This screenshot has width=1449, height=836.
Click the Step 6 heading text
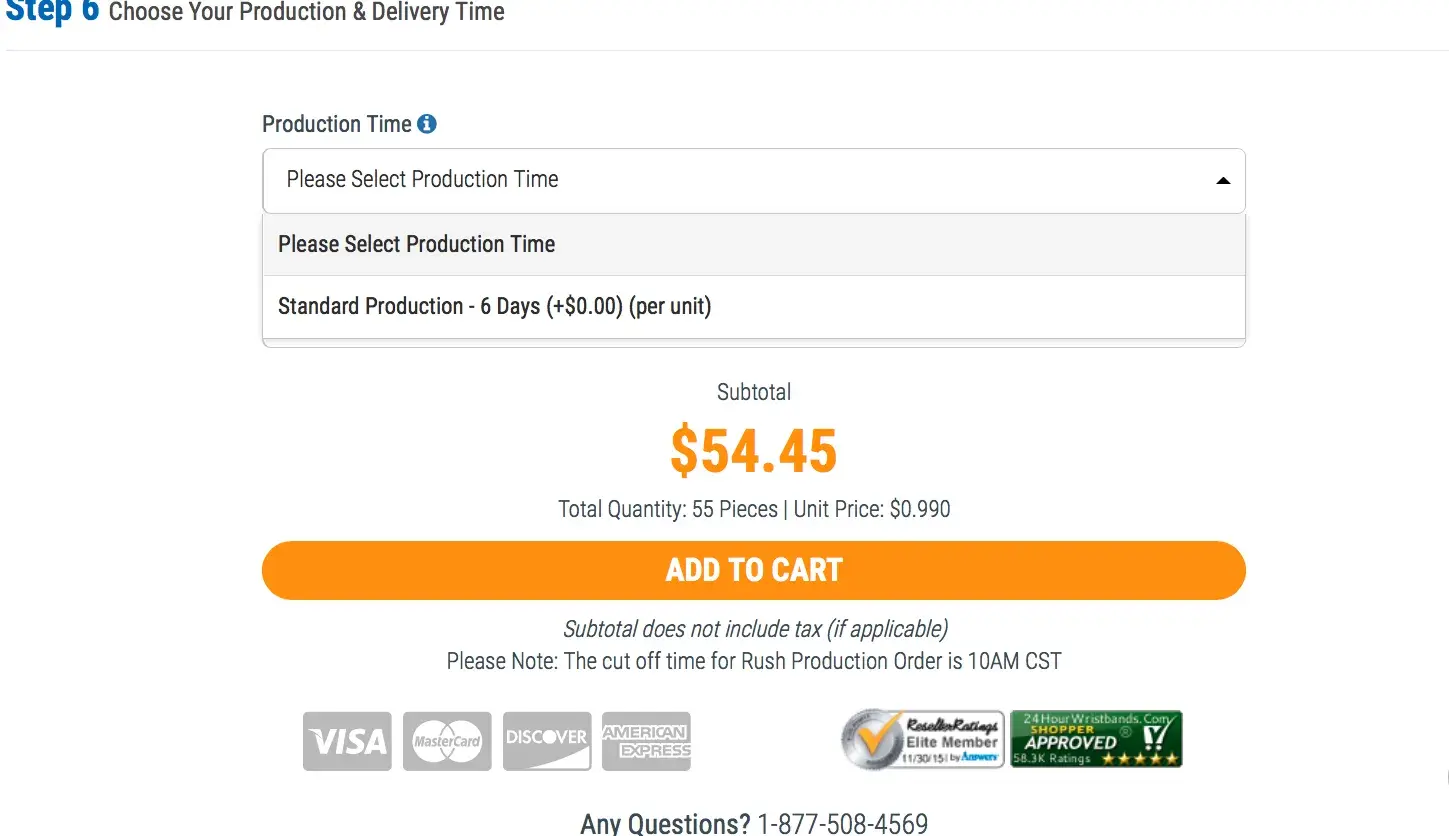tap(52, 12)
